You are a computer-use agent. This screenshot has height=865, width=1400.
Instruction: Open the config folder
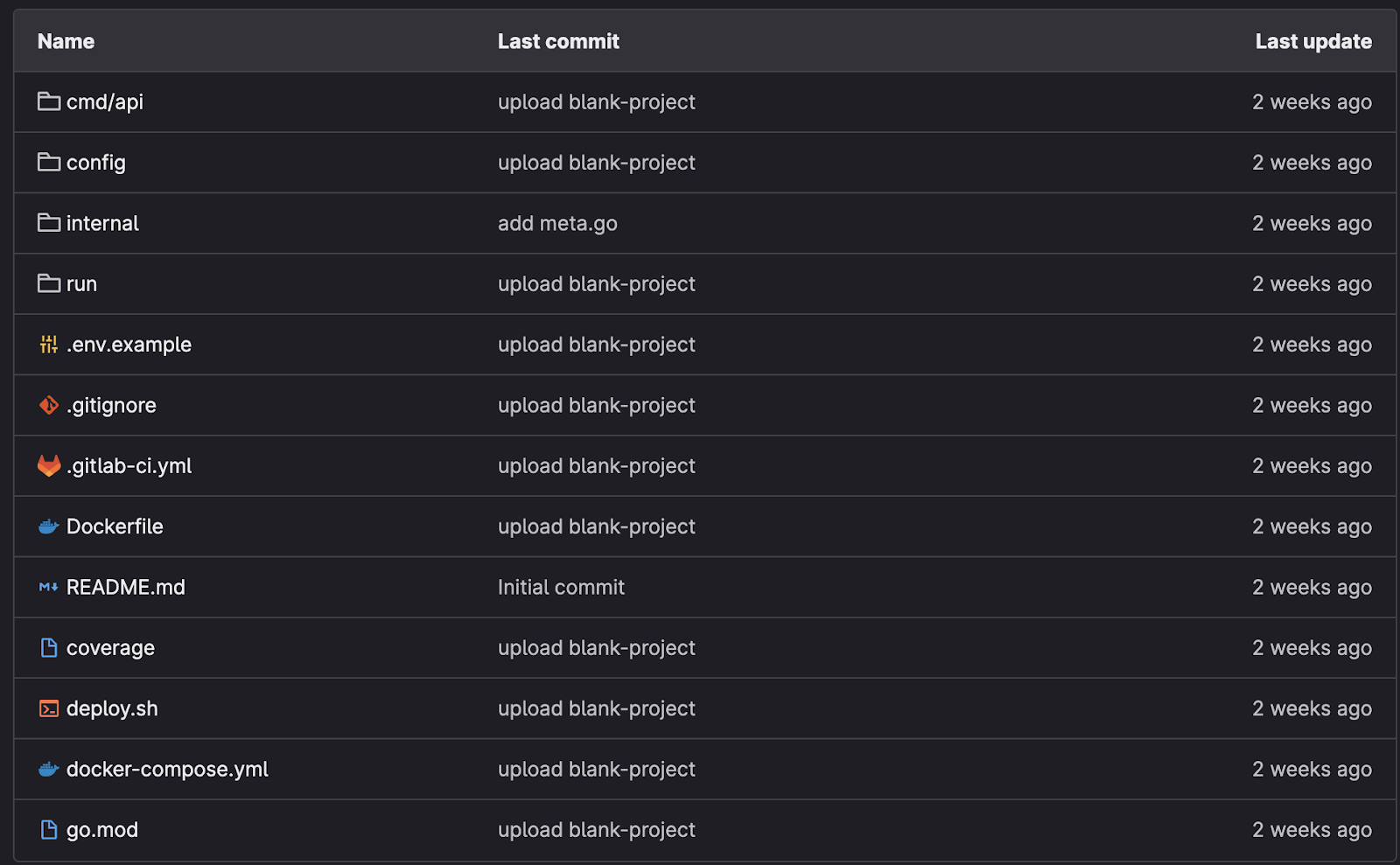(x=95, y=163)
